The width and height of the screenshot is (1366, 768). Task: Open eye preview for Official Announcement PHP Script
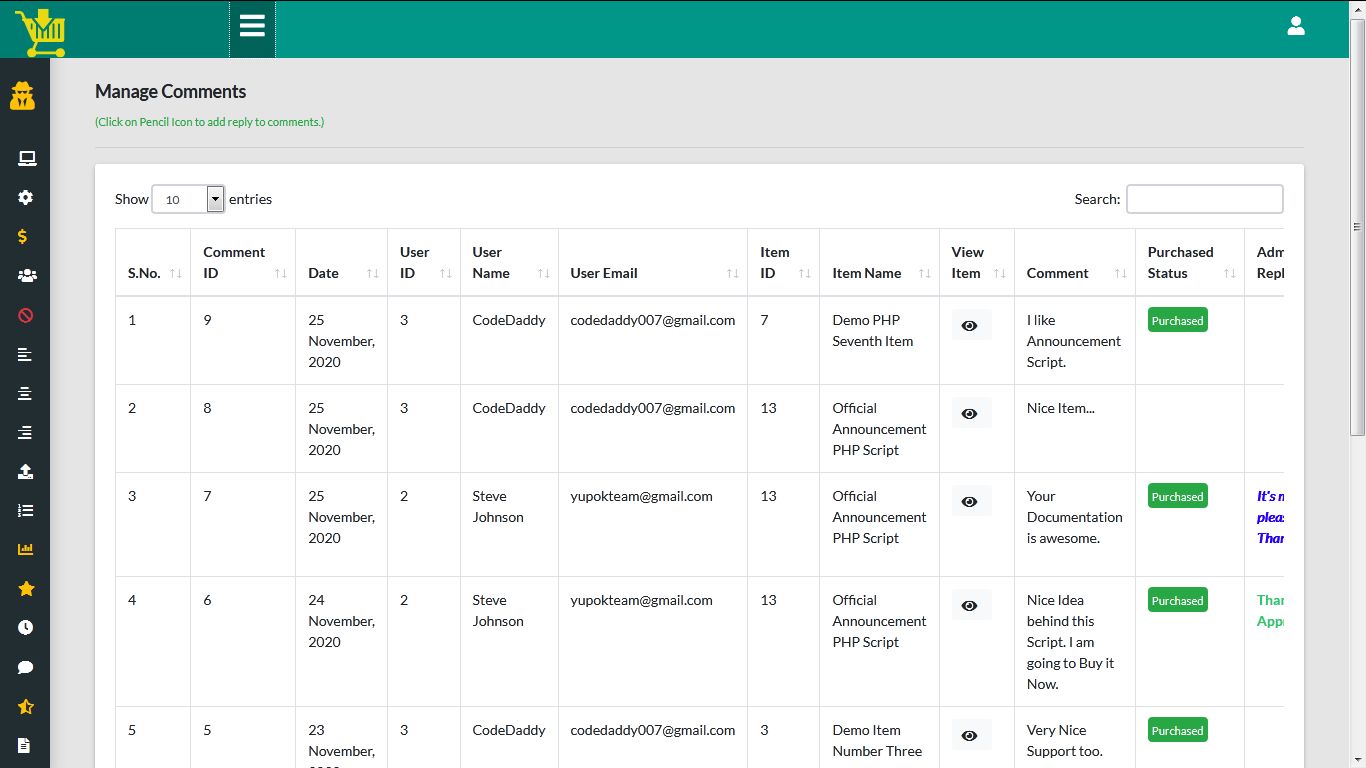[969, 413]
